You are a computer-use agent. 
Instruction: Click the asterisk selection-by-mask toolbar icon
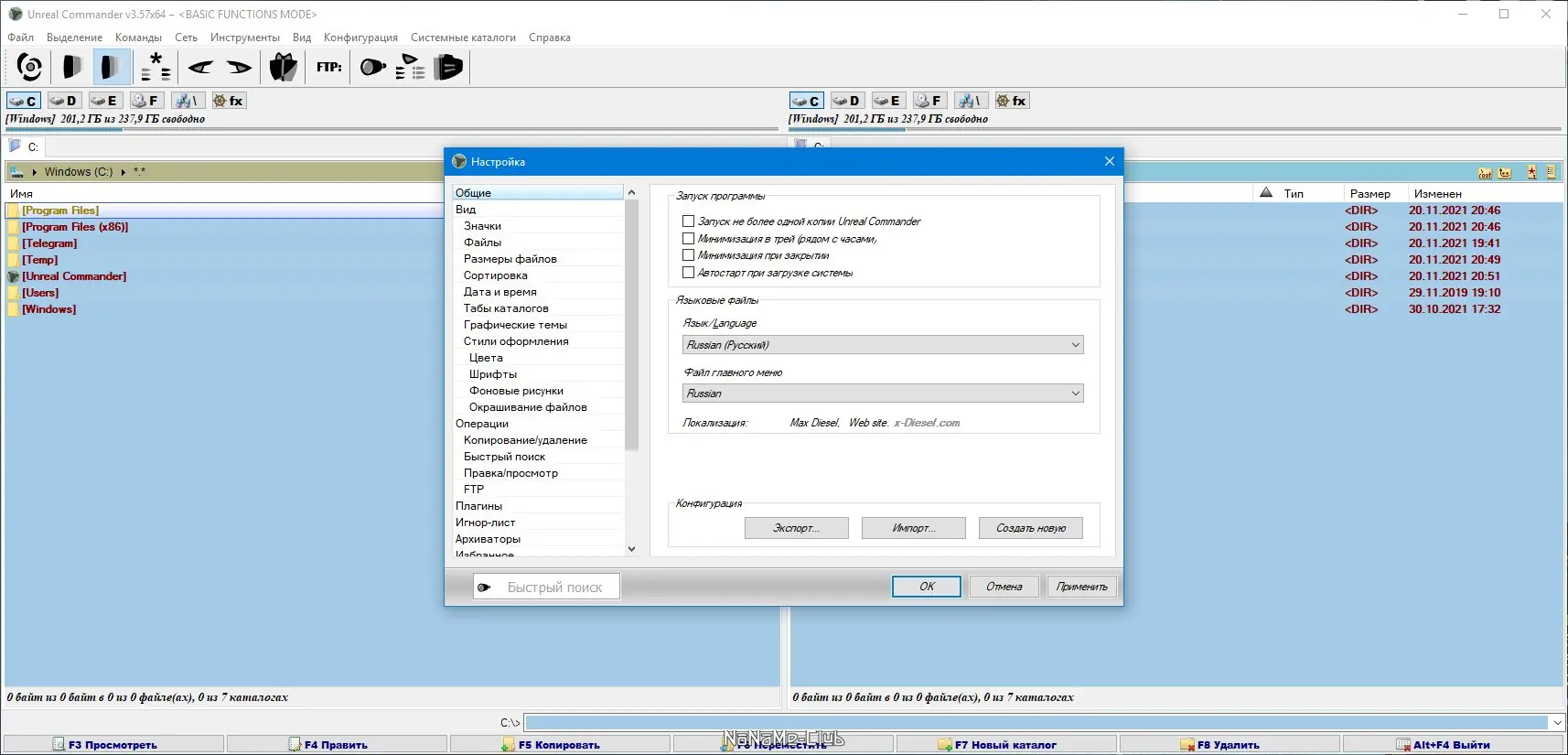(156, 67)
